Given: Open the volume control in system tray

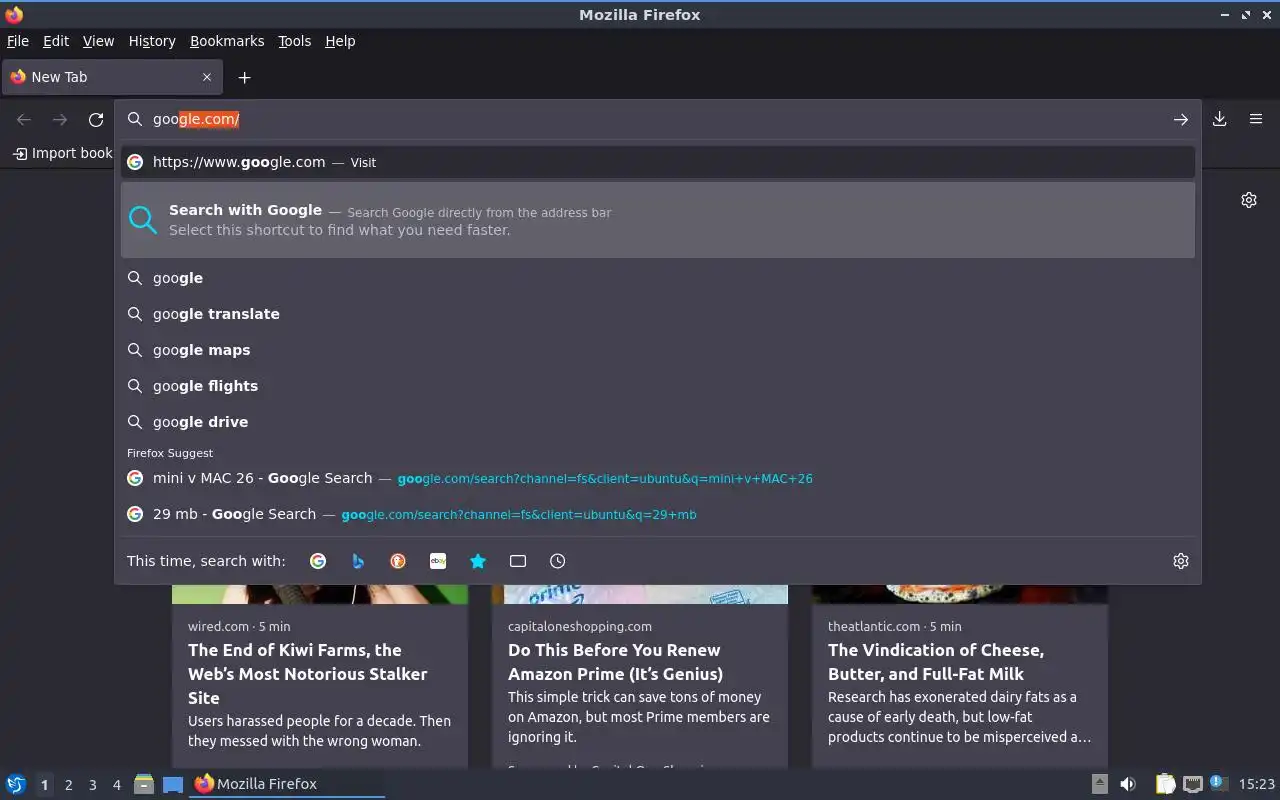Looking at the screenshot, I should pyautogui.click(x=1128, y=784).
